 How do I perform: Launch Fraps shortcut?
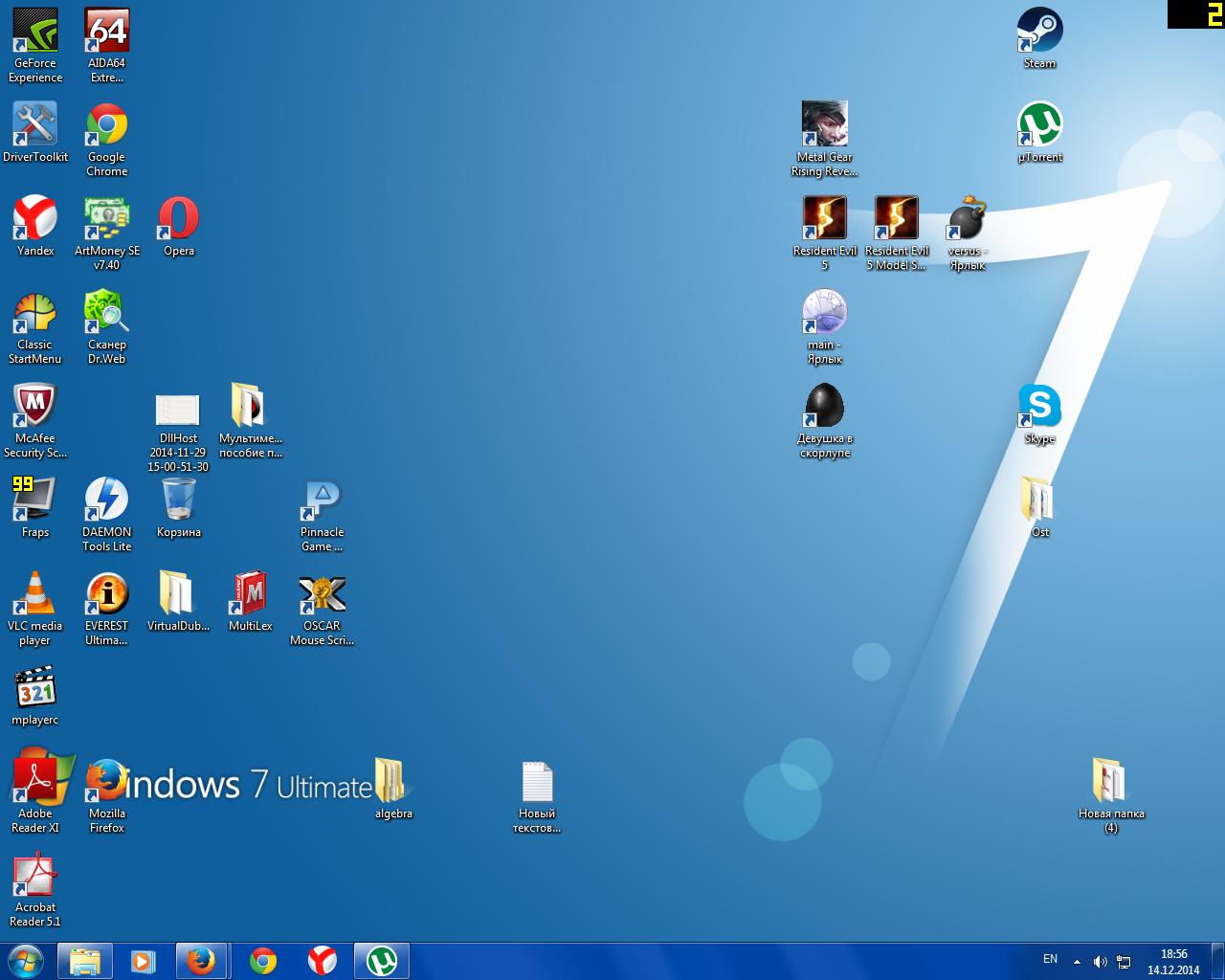coord(35,507)
